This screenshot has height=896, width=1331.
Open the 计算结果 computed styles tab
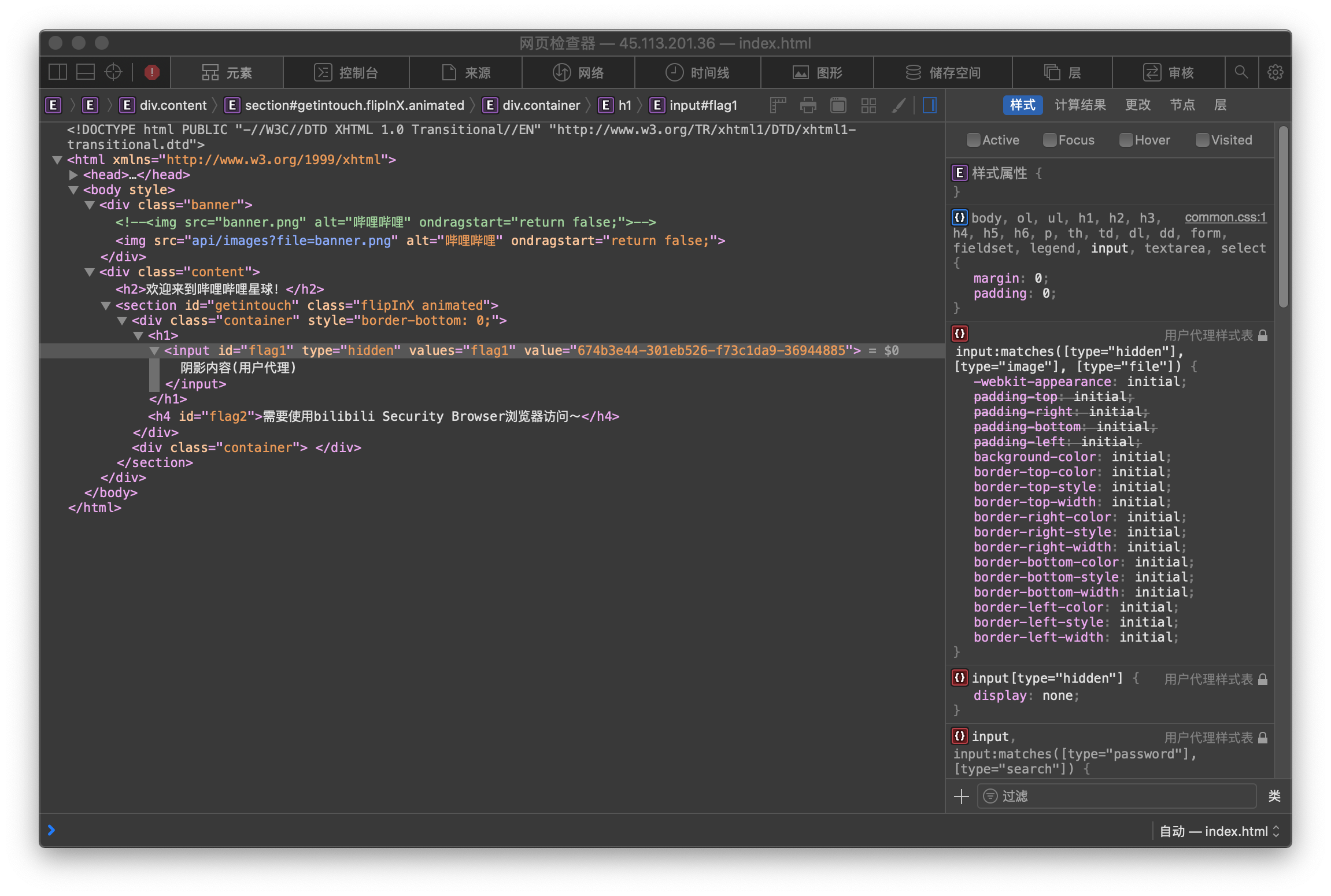coord(1079,105)
